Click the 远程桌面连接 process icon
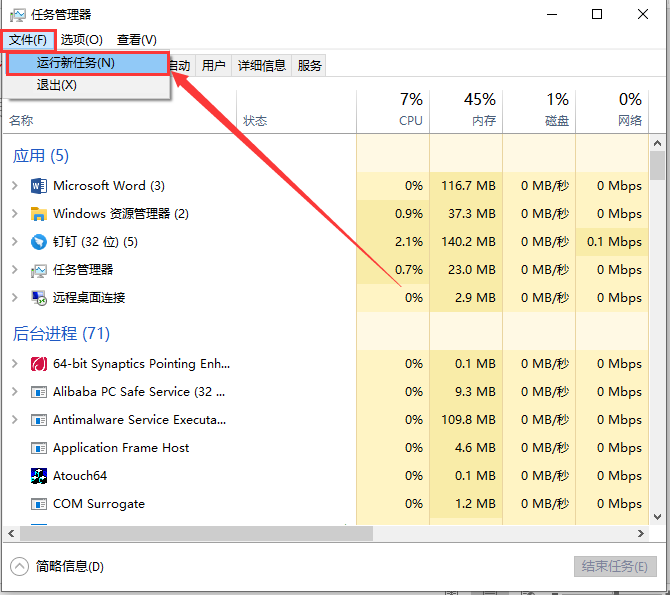The width and height of the screenshot is (670, 595). tap(39, 298)
